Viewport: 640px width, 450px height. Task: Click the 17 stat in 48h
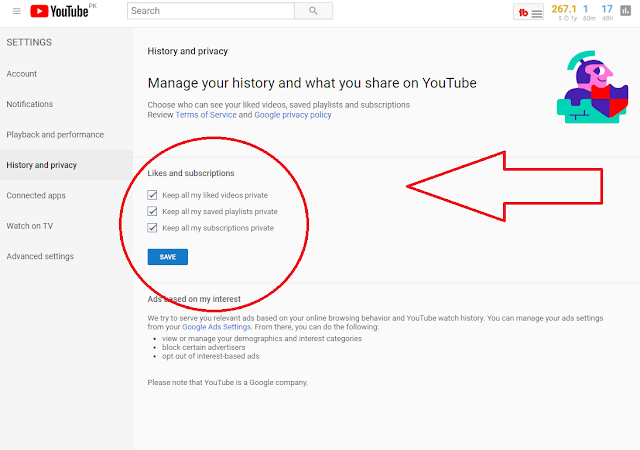tap(607, 9)
